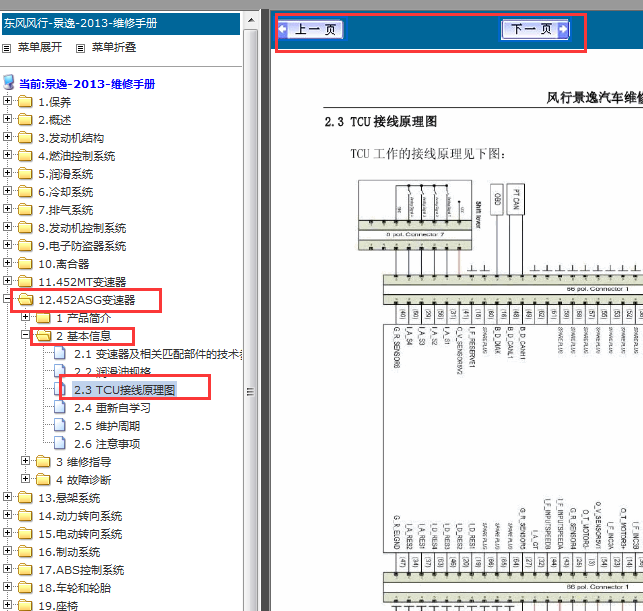Go to previous page (上一页)
Screen dimensions: 643x611
point(311,30)
